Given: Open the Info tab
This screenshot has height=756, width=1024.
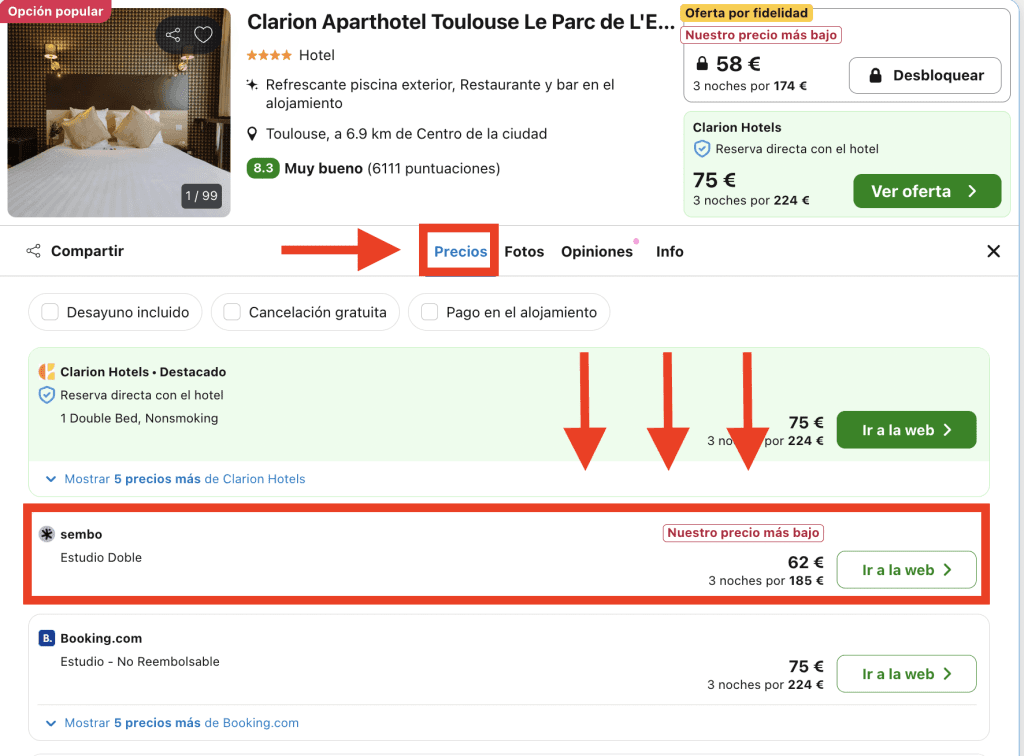Looking at the screenshot, I should point(669,251).
